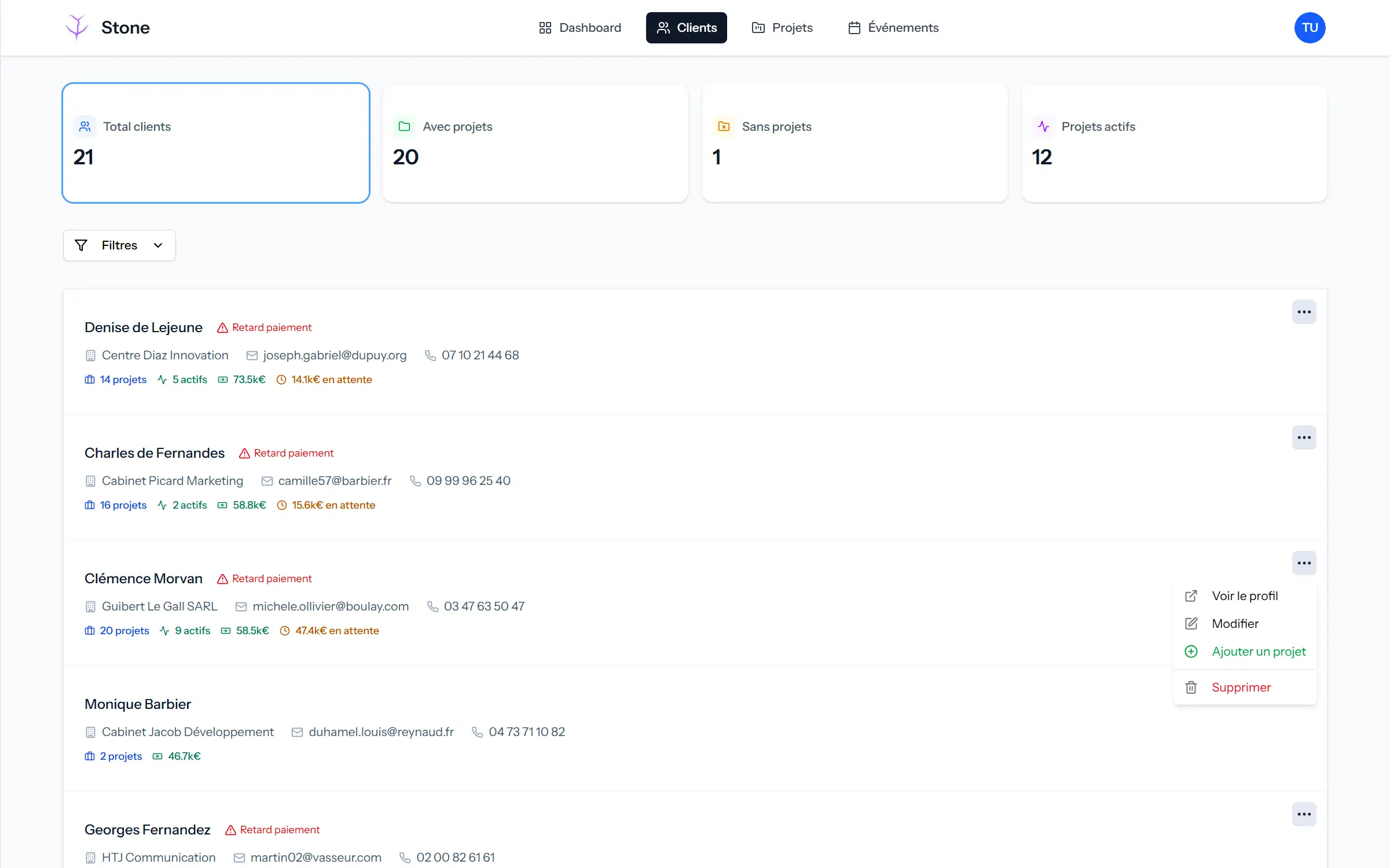
Task: Open the ellipsis menu for Denise de Lejeune
Action: pyautogui.click(x=1304, y=312)
